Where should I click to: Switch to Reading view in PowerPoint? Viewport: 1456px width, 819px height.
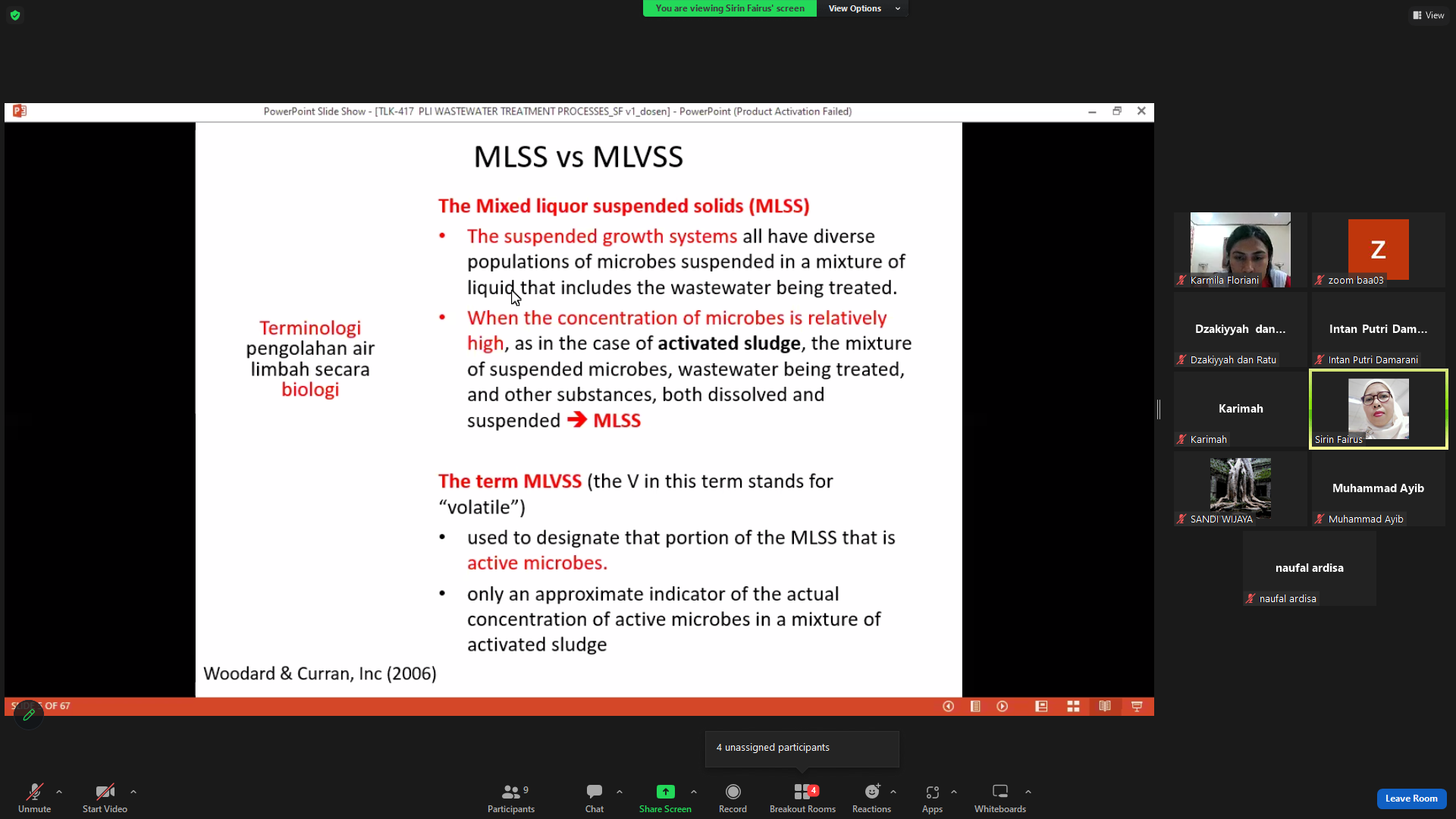(x=1105, y=706)
